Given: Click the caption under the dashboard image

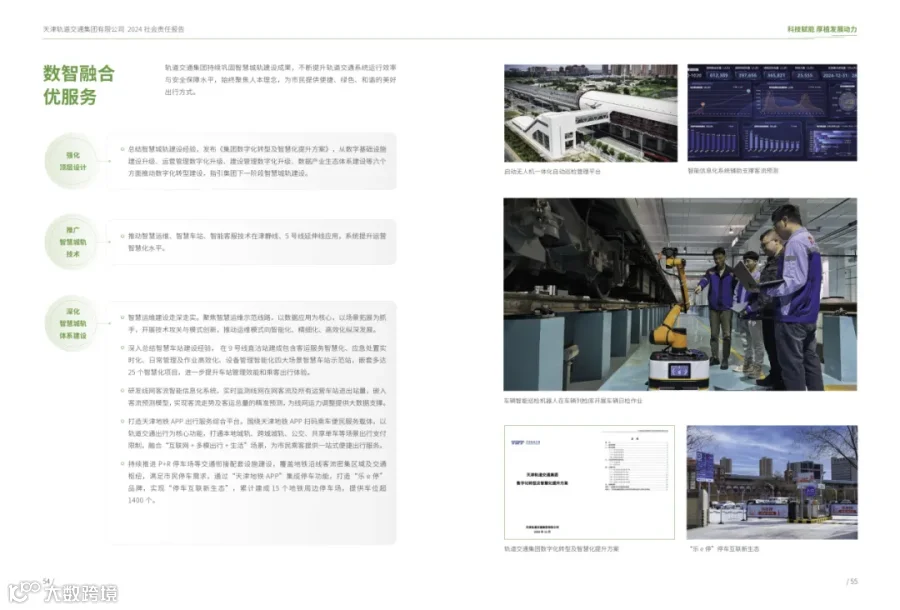Looking at the screenshot, I should (733, 171).
